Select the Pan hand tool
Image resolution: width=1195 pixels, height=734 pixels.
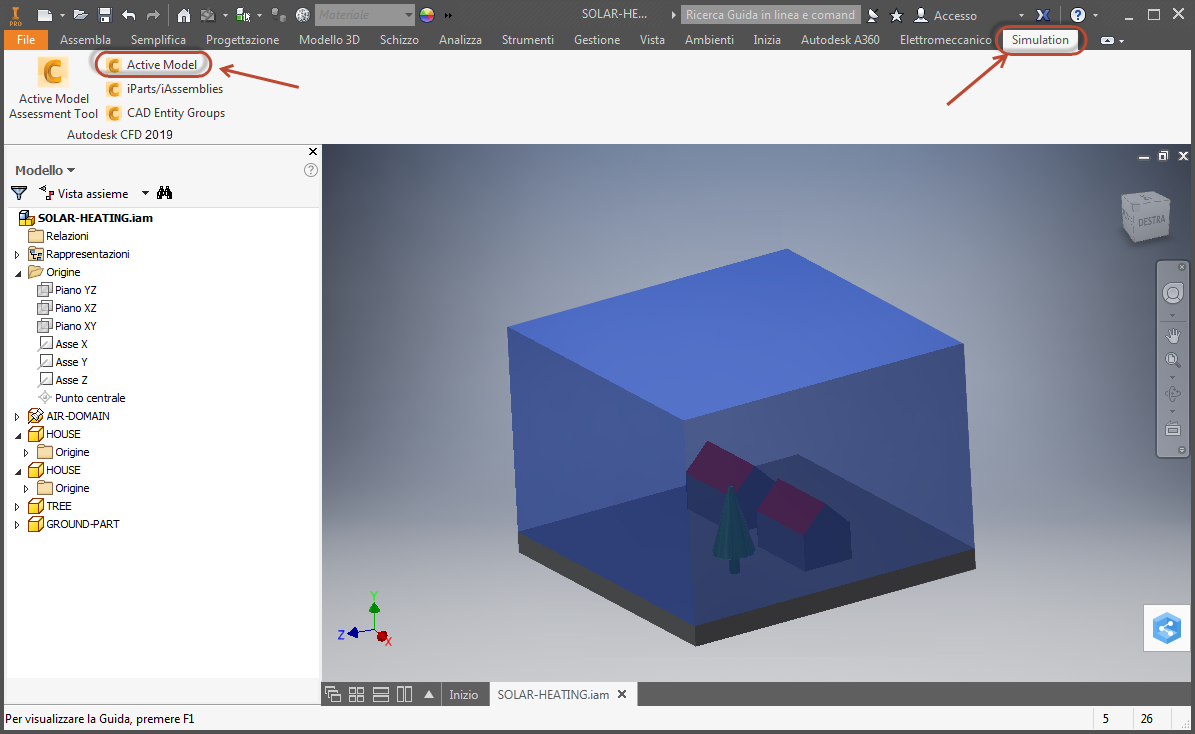tap(1173, 335)
